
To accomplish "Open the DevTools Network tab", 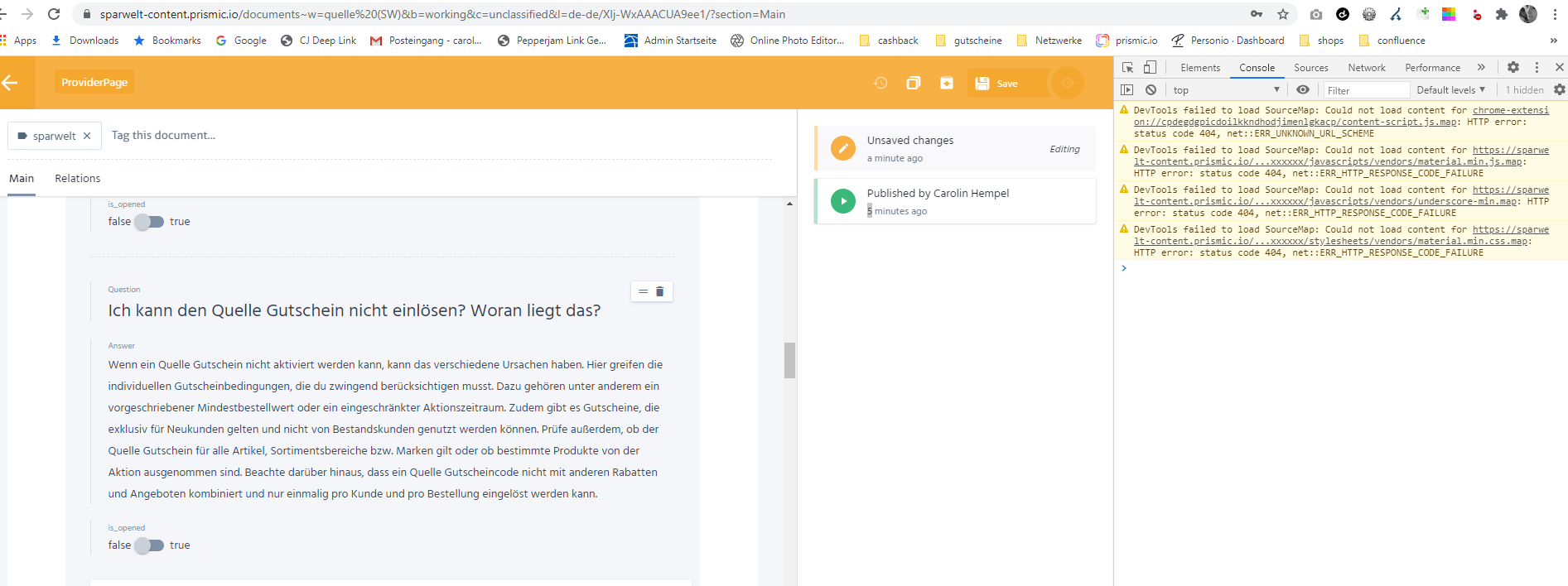I will 1366,68.
